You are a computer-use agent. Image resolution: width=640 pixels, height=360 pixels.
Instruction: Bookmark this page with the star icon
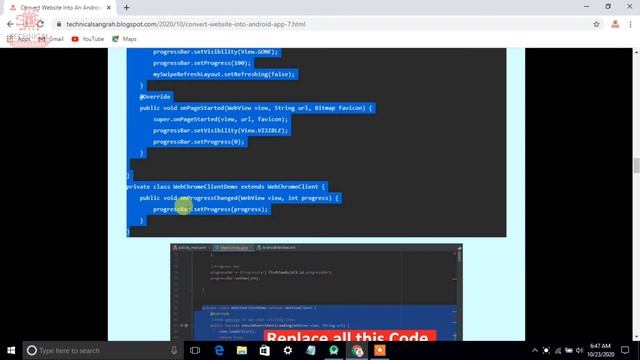pyautogui.click(x=596, y=24)
